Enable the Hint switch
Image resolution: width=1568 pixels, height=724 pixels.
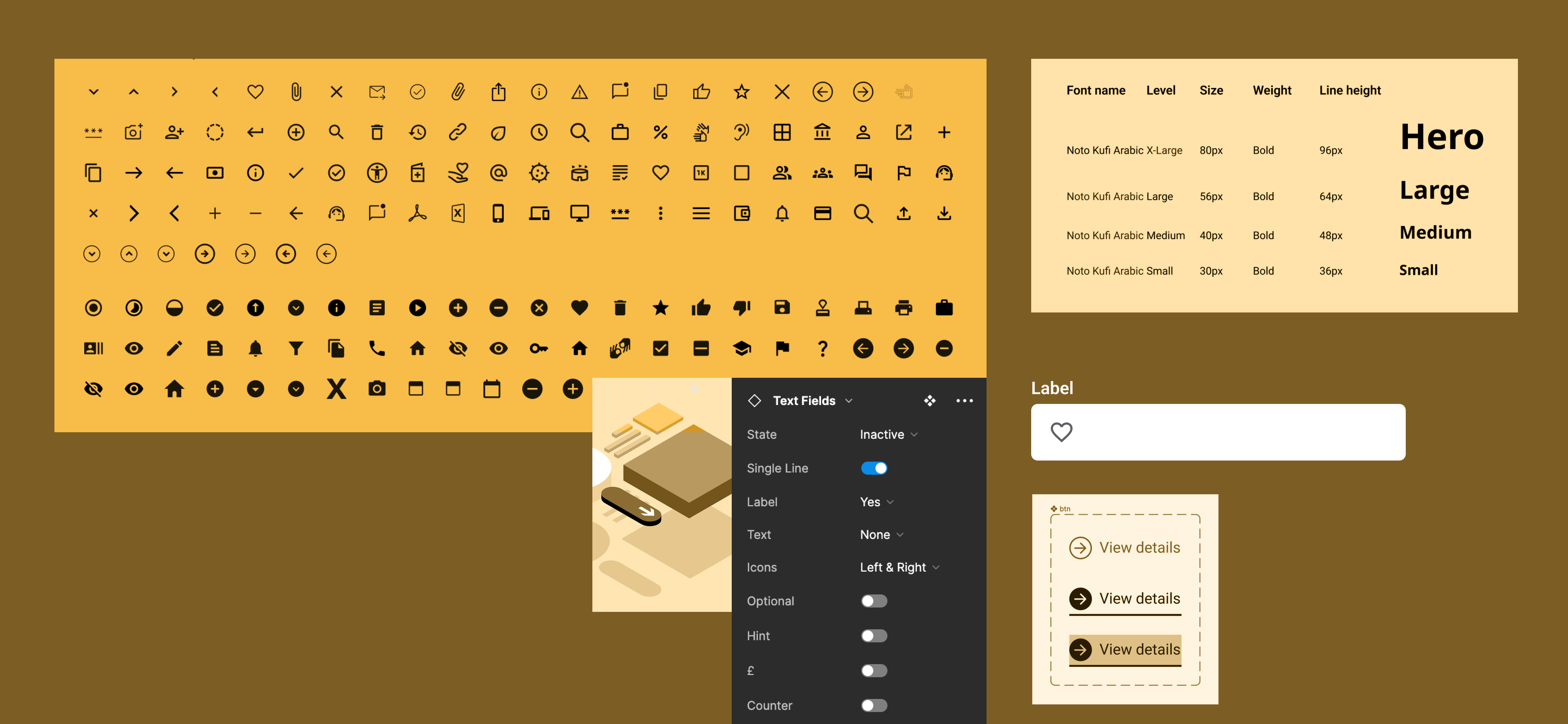pyautogui.click(x=874, y=636)
